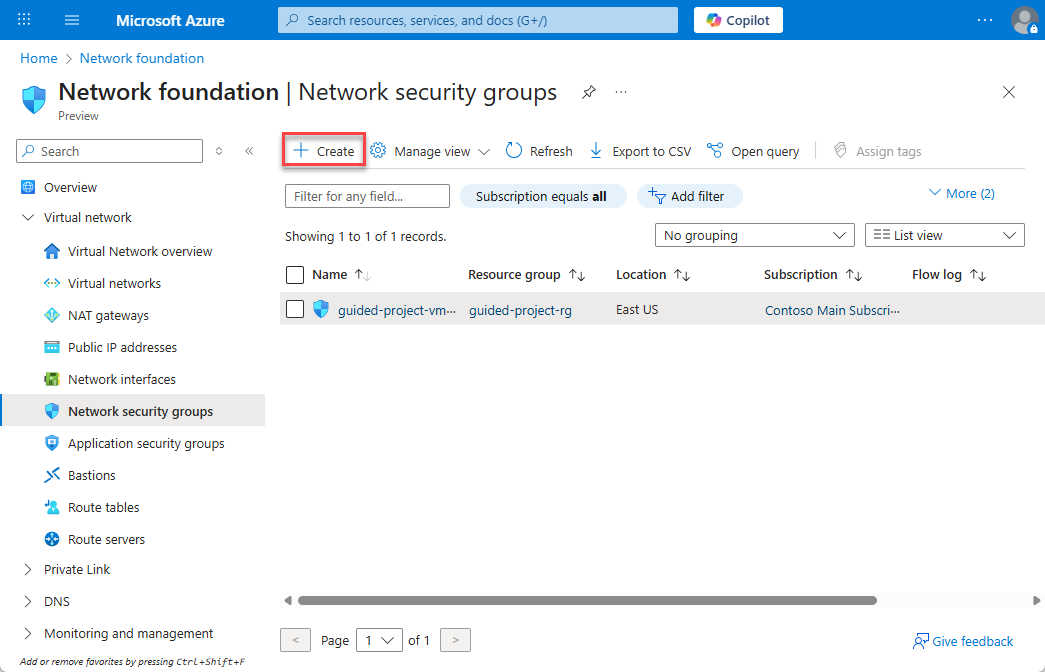Go to Home breadcrumb
Viewport: 1045px width, 672px height.
[x=39, y=58]
